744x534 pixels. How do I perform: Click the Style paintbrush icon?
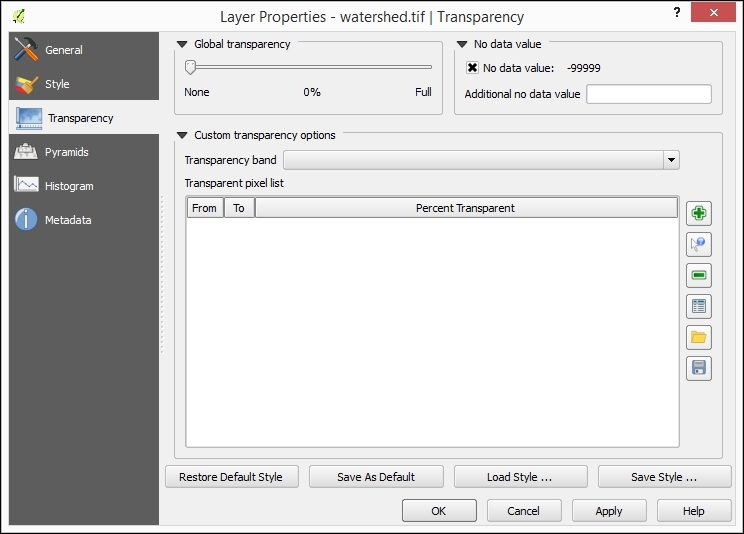[x=26, y=84]
